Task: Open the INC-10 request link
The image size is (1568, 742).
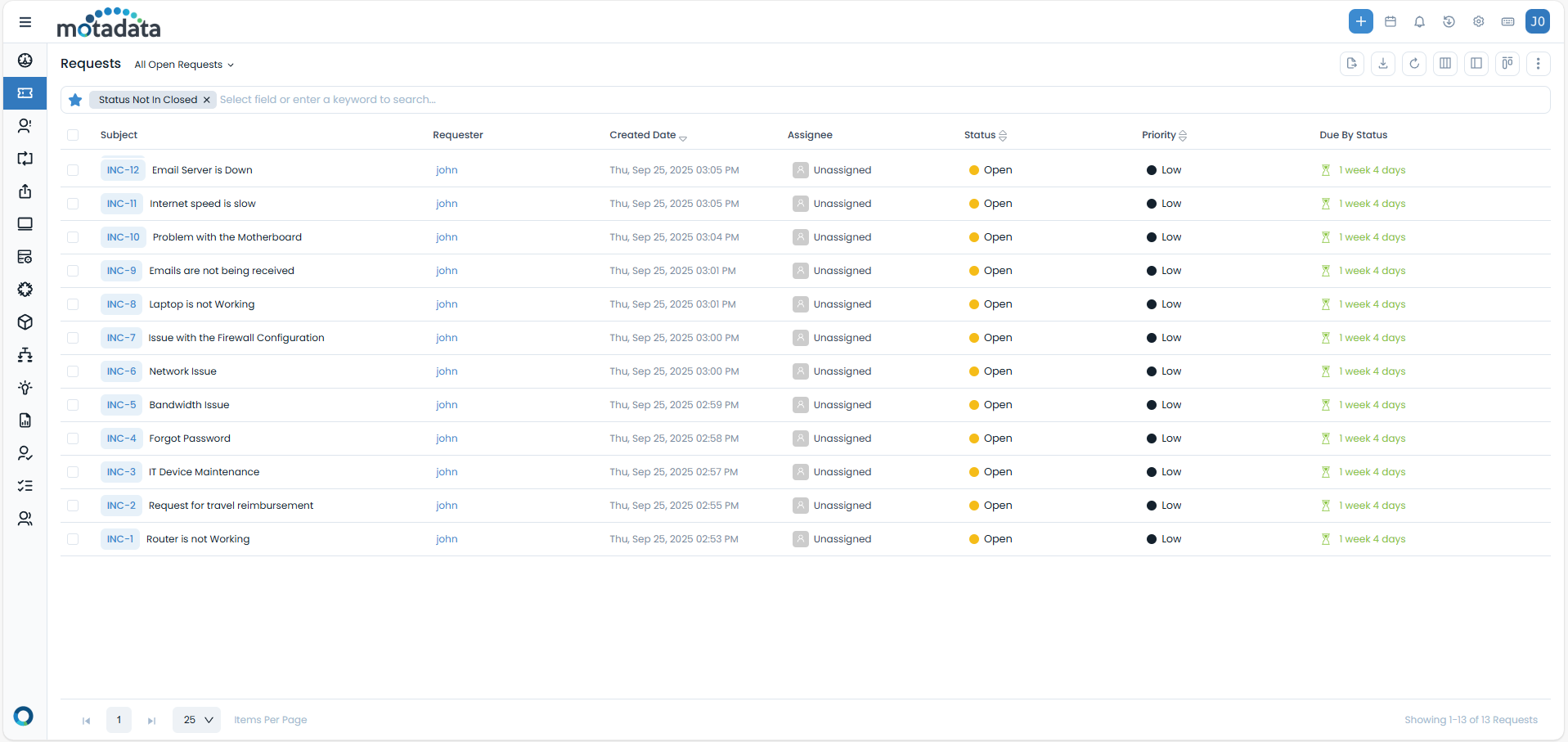Action: click(123, 237)
